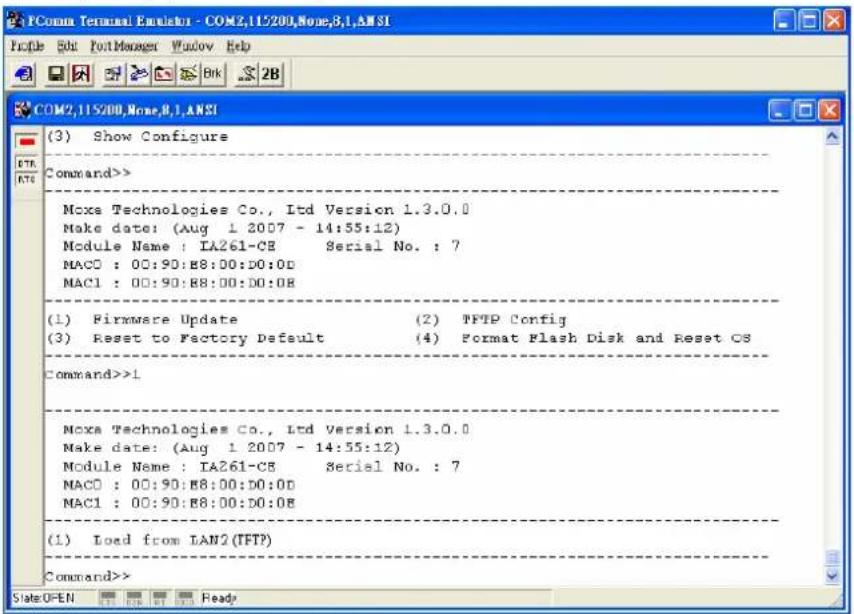The image size is (854, 614).
Task: Click the red folder toolbar icon
Action: click(x=163, y=74)
